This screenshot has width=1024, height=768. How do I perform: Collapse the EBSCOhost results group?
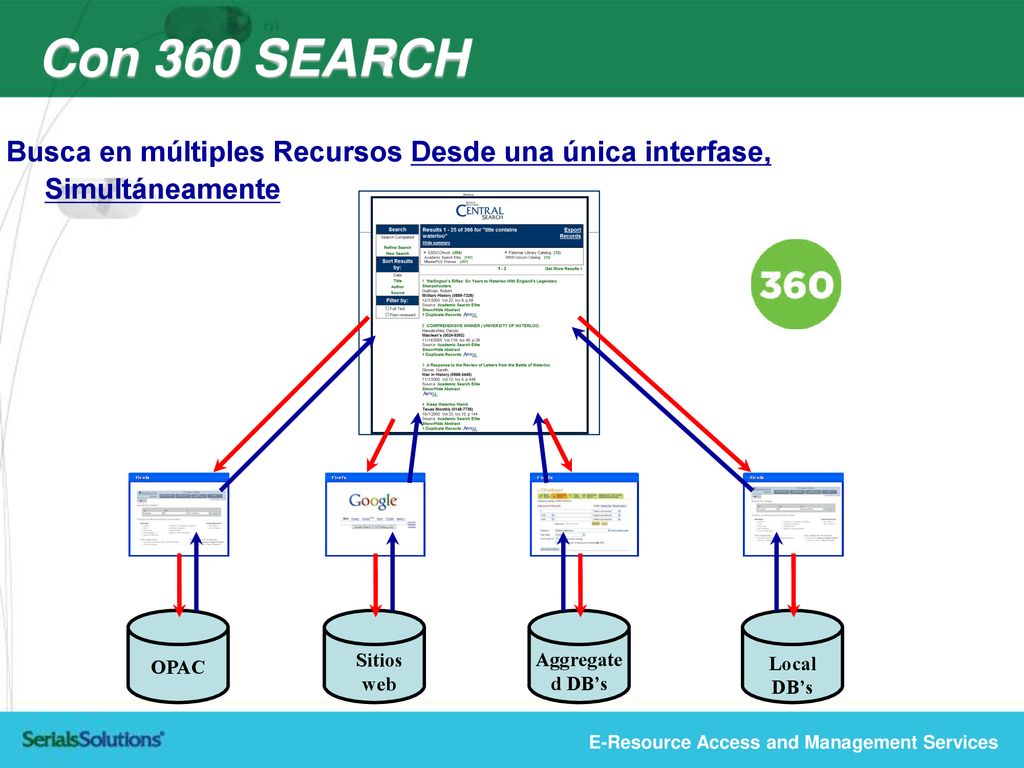[424, 252]
